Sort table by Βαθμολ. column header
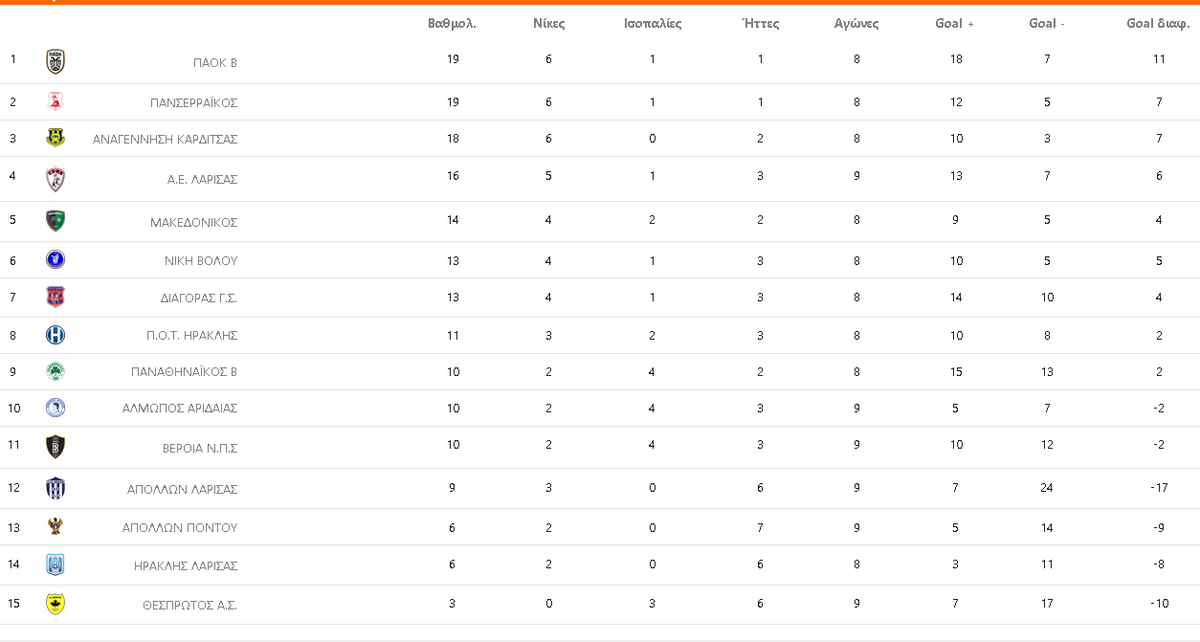 click(x=452, y=23)
